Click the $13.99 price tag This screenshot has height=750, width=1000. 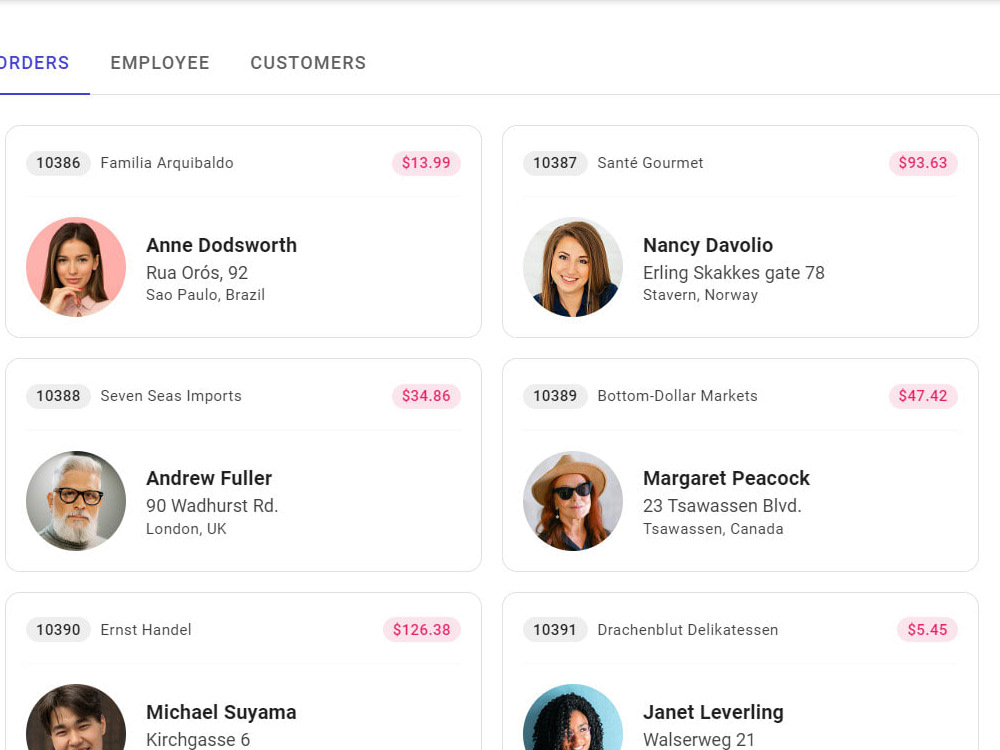pyautogui.click(x=426, y=163)
